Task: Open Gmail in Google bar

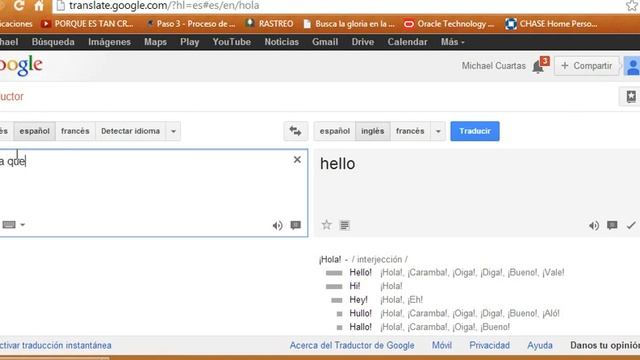Action: (325, 42)
